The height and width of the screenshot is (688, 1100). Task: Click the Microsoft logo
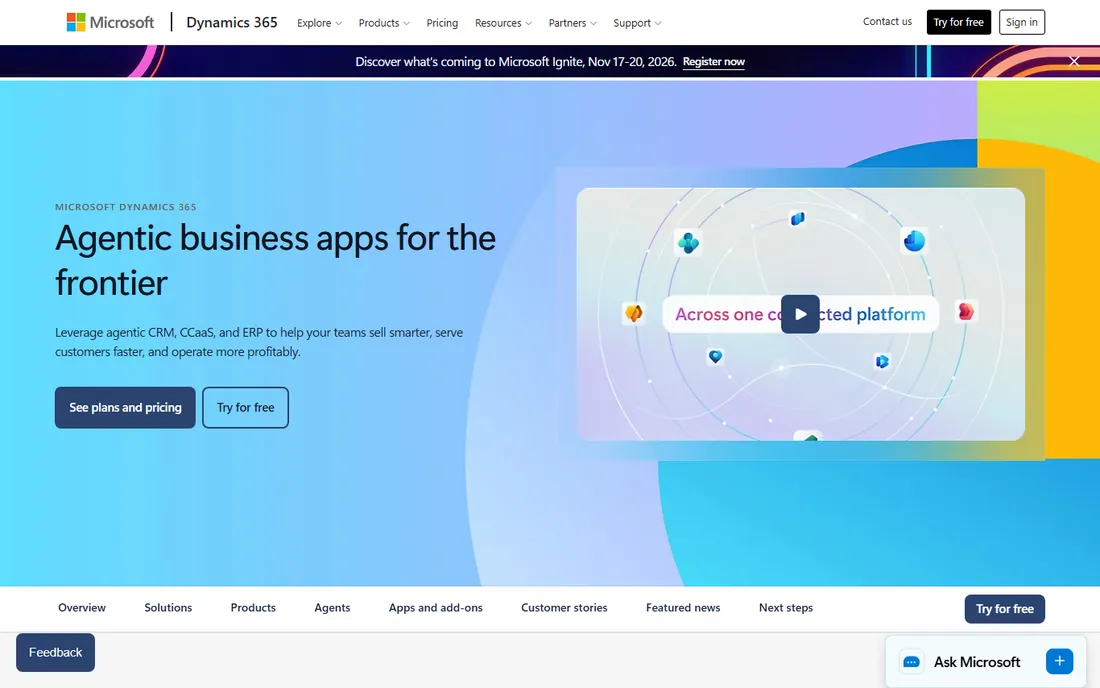point(110,22)
